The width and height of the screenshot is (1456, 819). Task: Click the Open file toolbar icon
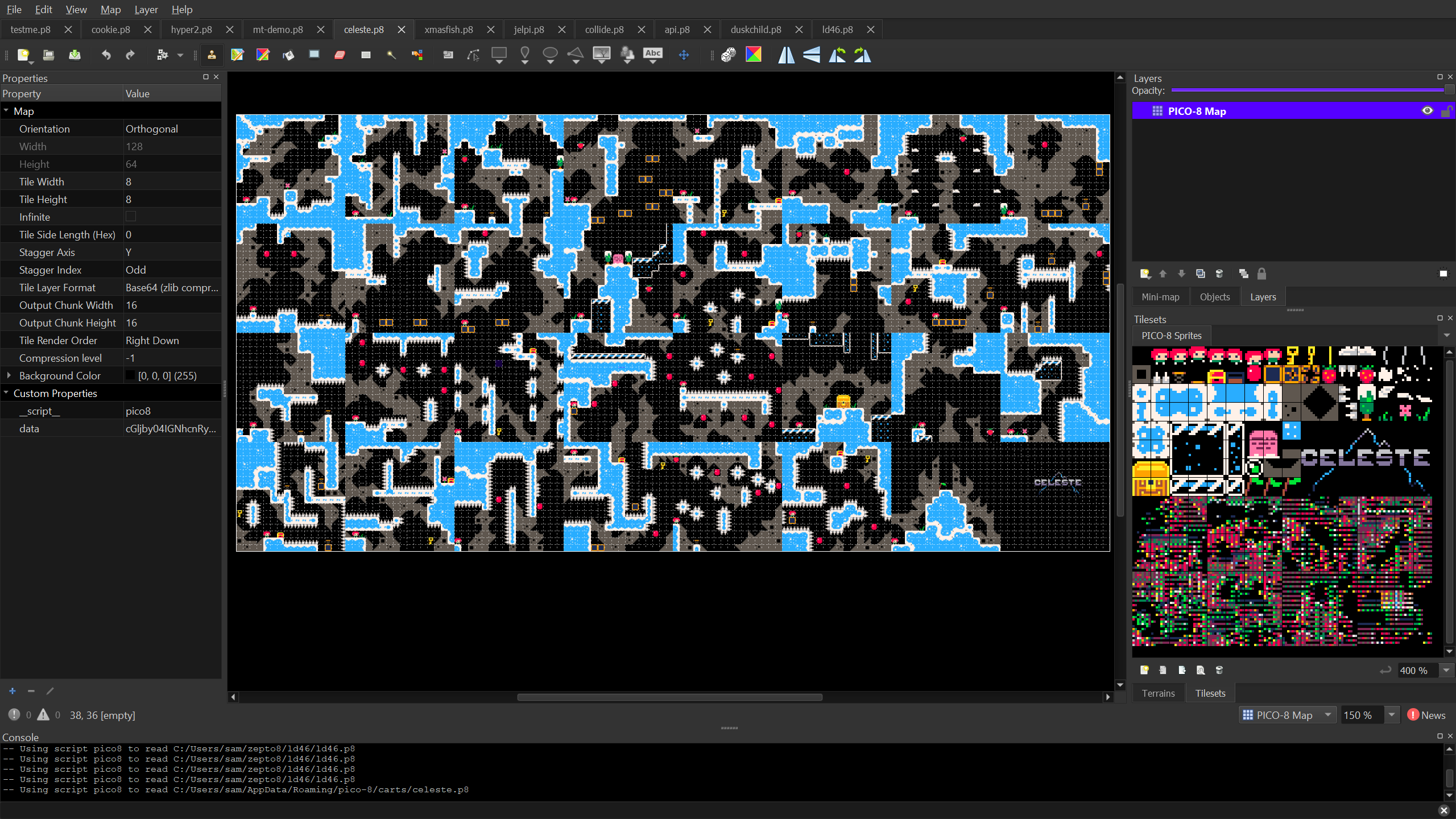pyautogui.click(x=48, y=55)
